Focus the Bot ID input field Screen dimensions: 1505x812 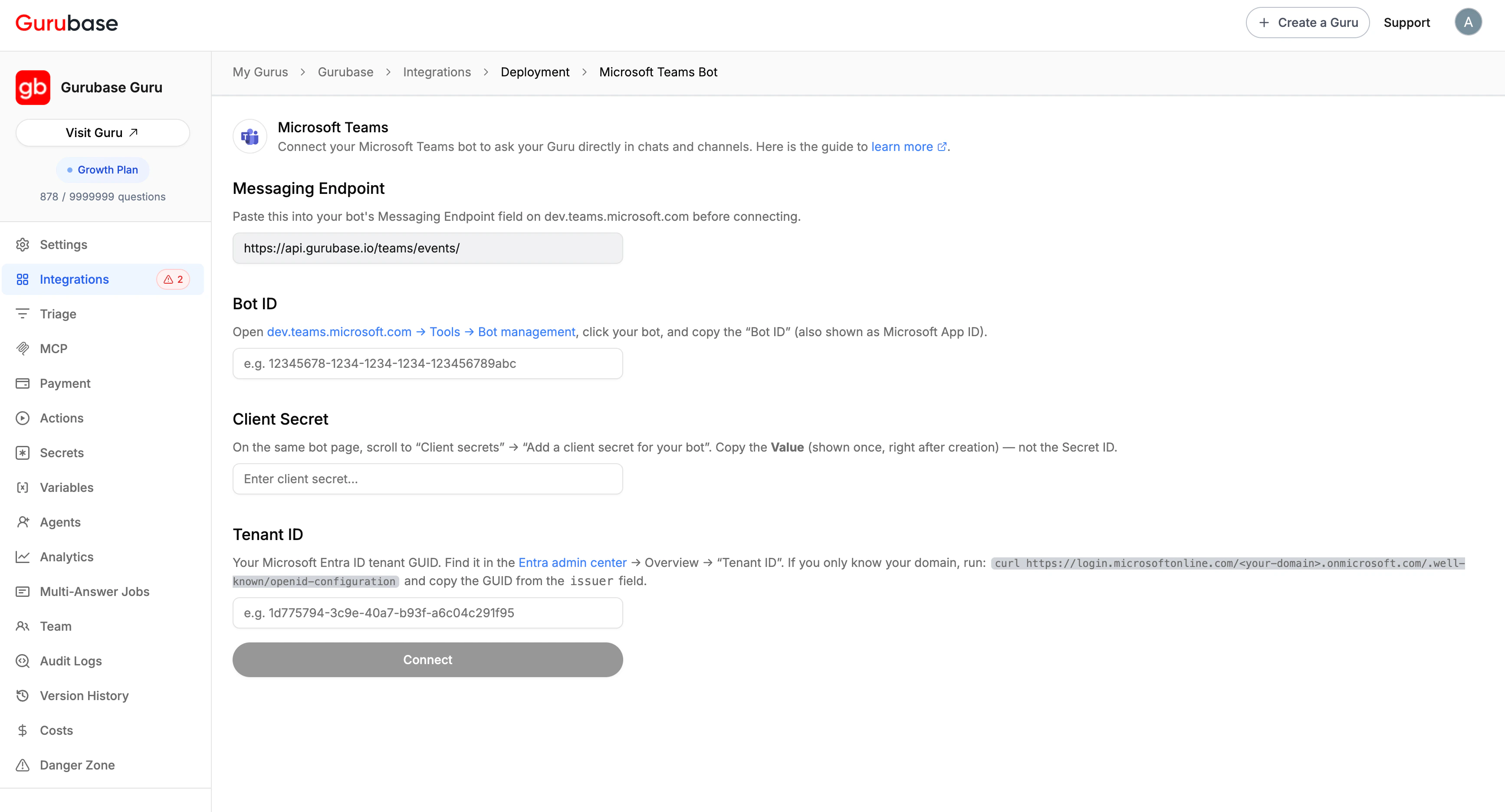click(x=427, y=363)
